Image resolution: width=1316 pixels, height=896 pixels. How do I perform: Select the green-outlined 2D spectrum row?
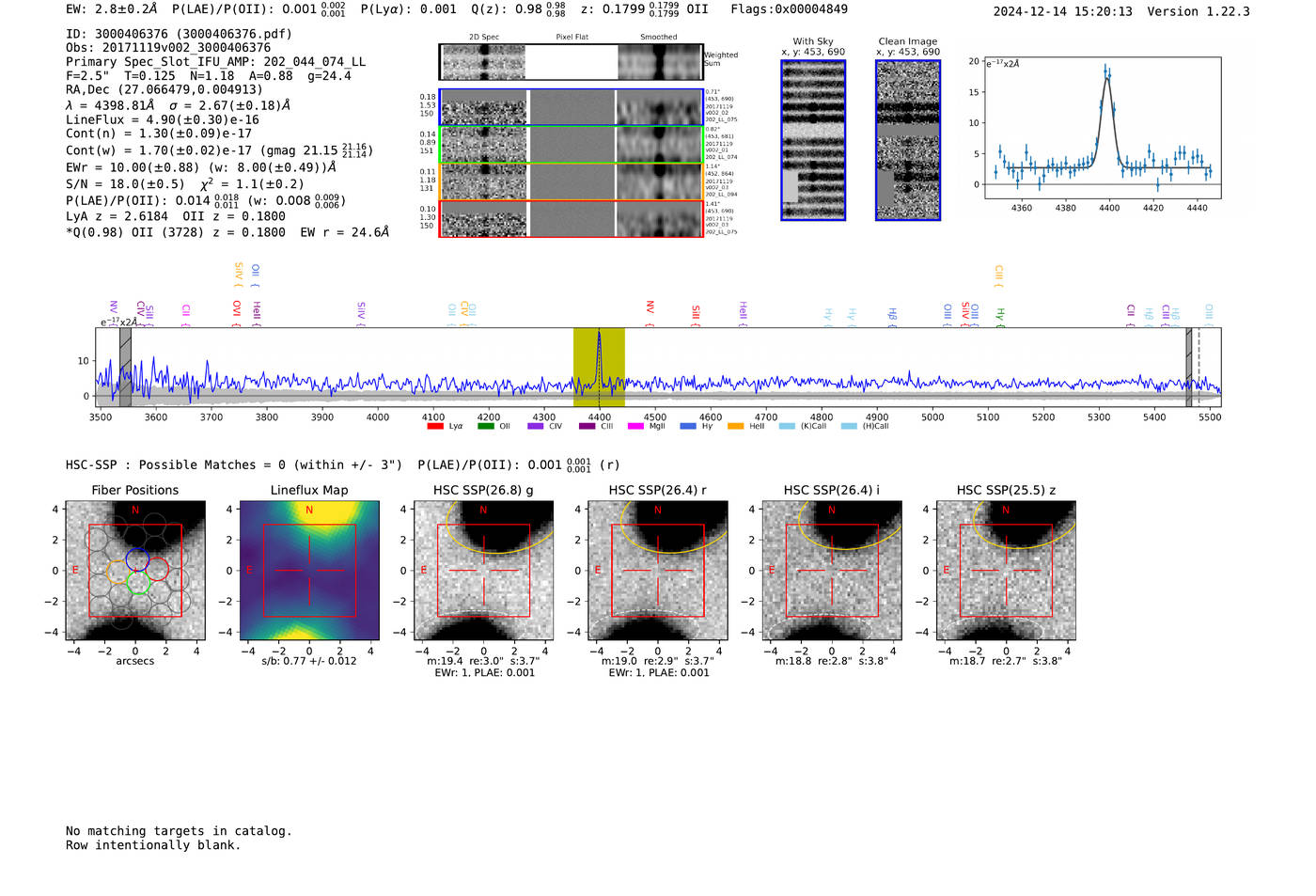click(x=572, y=145)
